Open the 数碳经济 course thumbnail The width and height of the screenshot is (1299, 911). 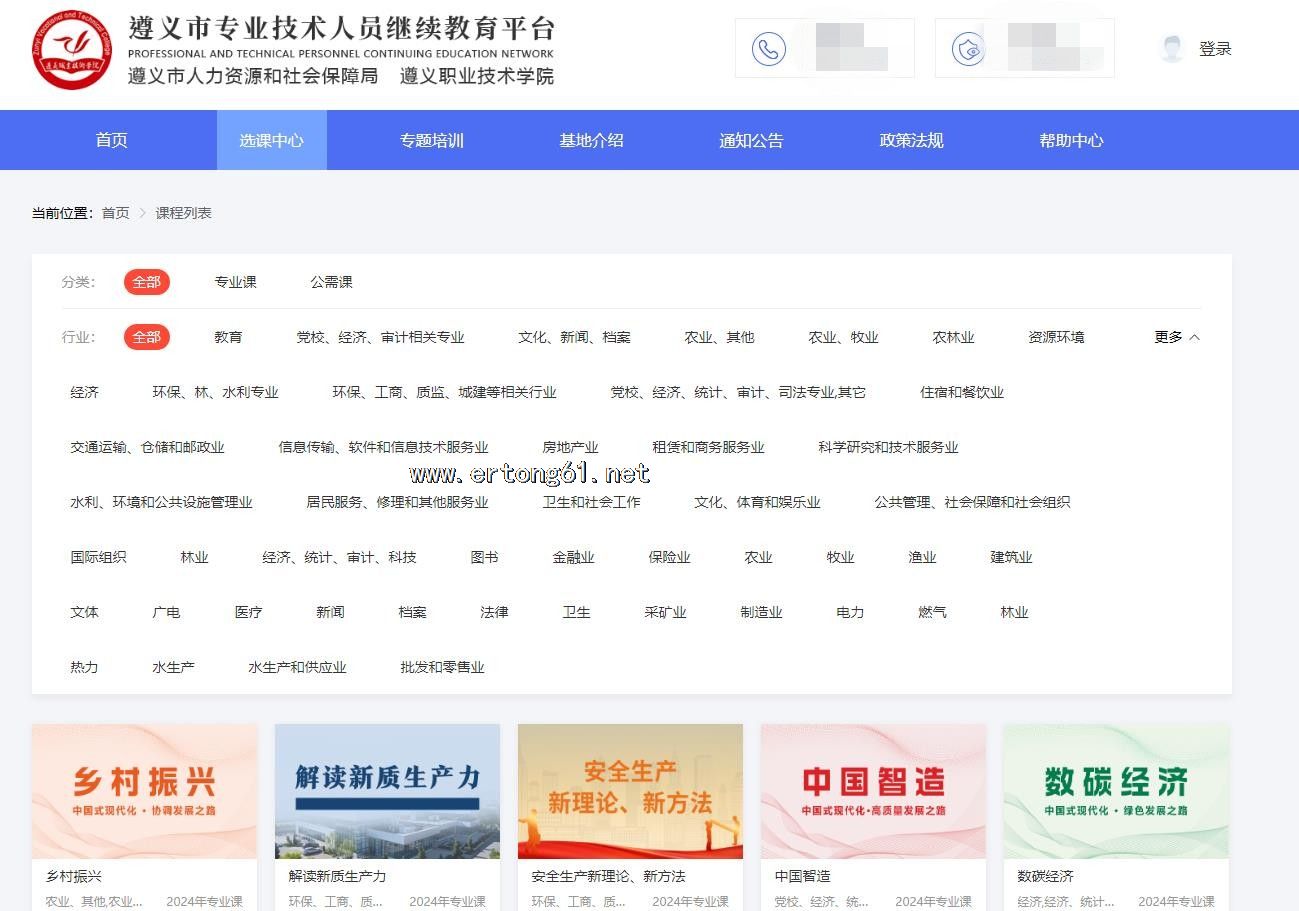click(x=1116, y=791)
